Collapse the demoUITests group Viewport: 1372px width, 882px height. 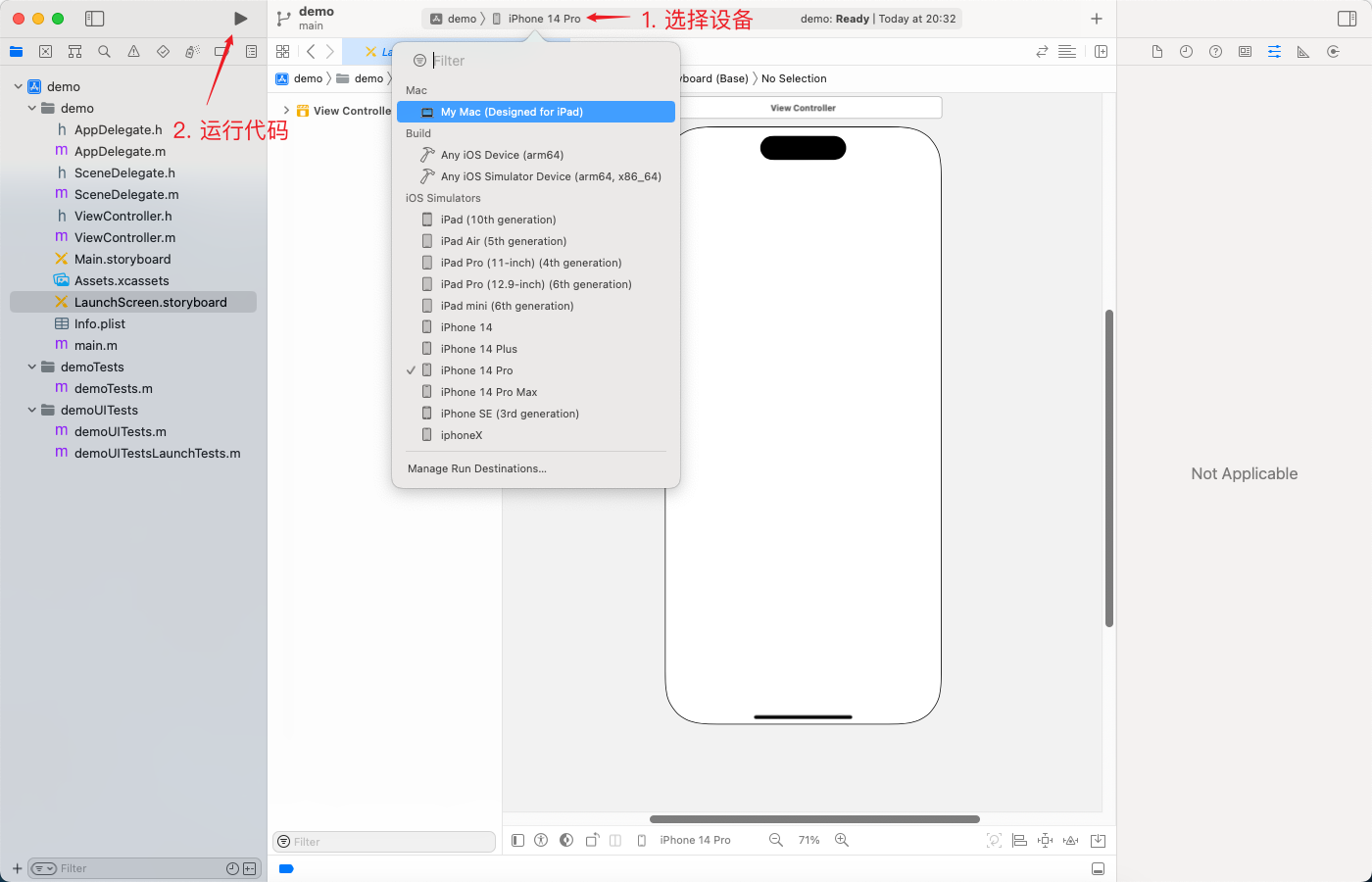coord(32,410)
